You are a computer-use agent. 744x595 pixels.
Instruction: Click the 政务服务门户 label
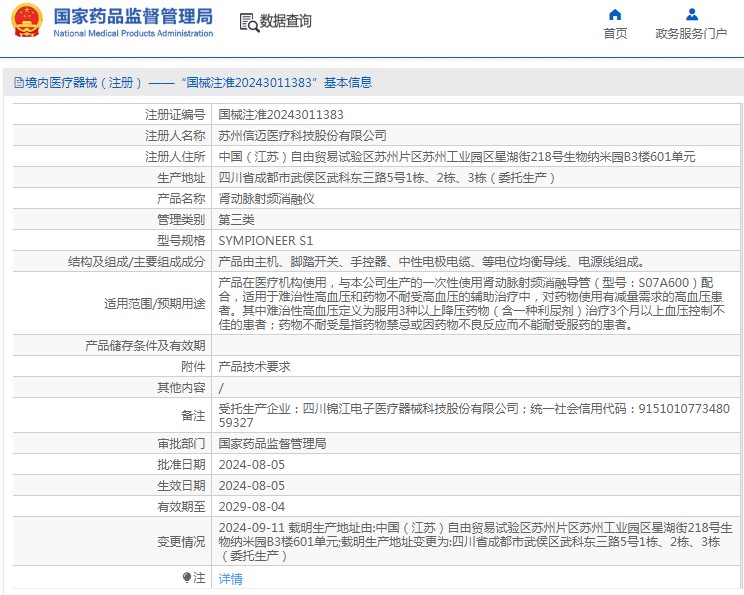tap(691, 34)
